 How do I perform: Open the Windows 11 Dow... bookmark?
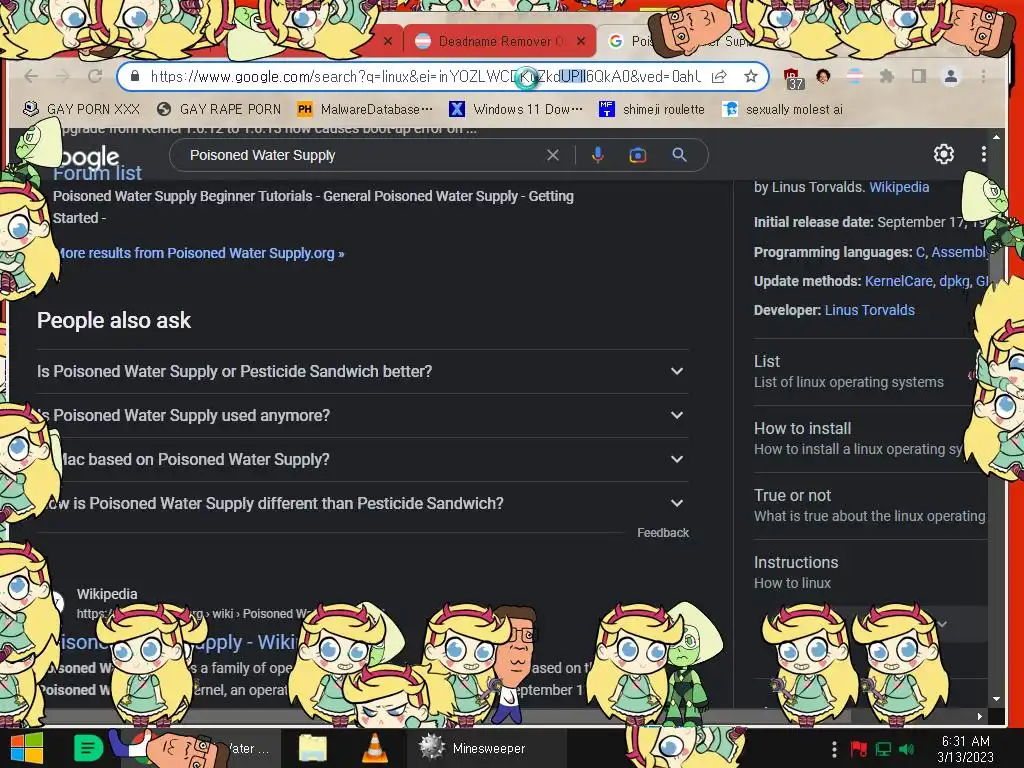tap(516, 109)
